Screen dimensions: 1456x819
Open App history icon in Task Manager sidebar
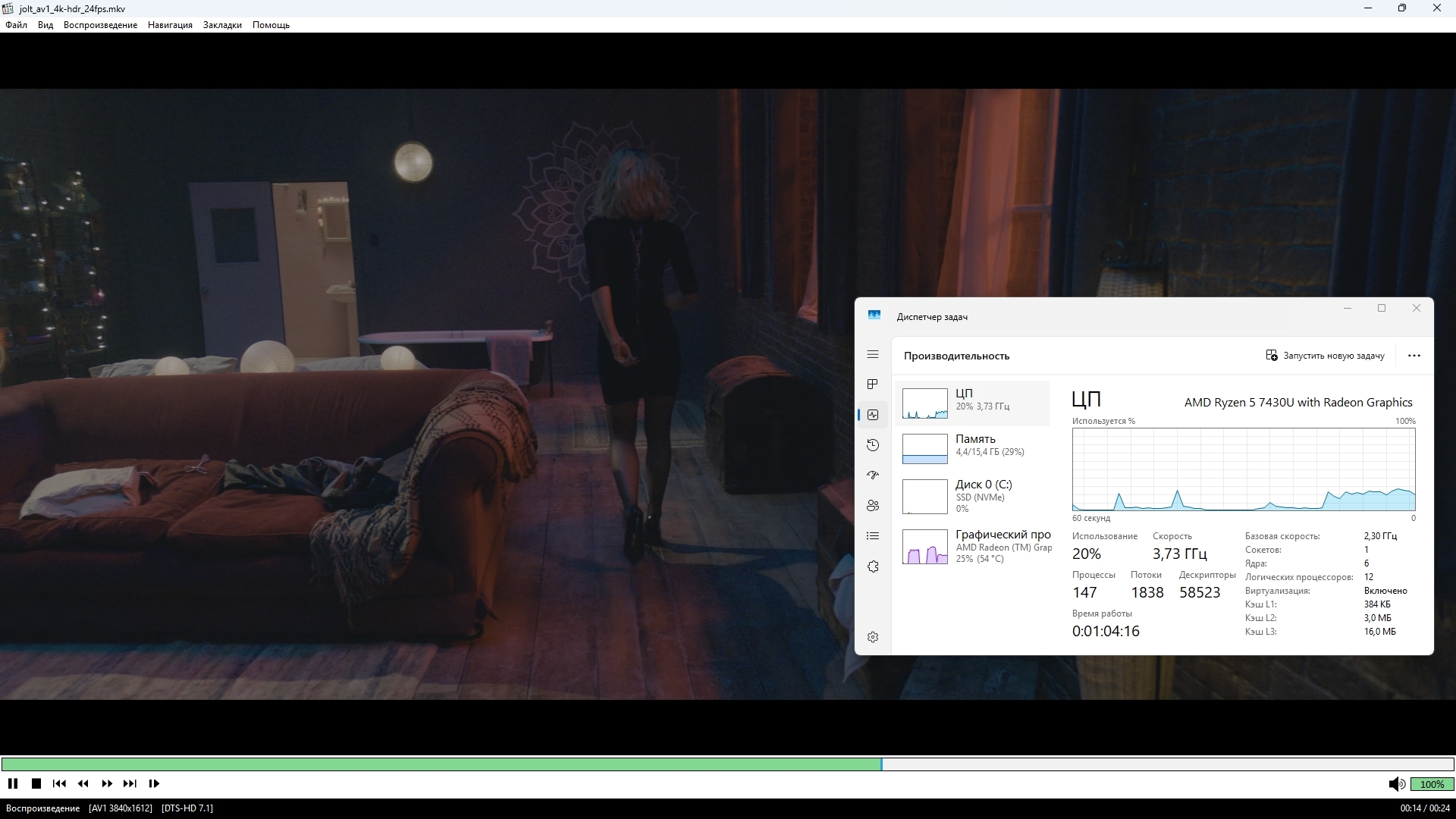pos(873,445)
